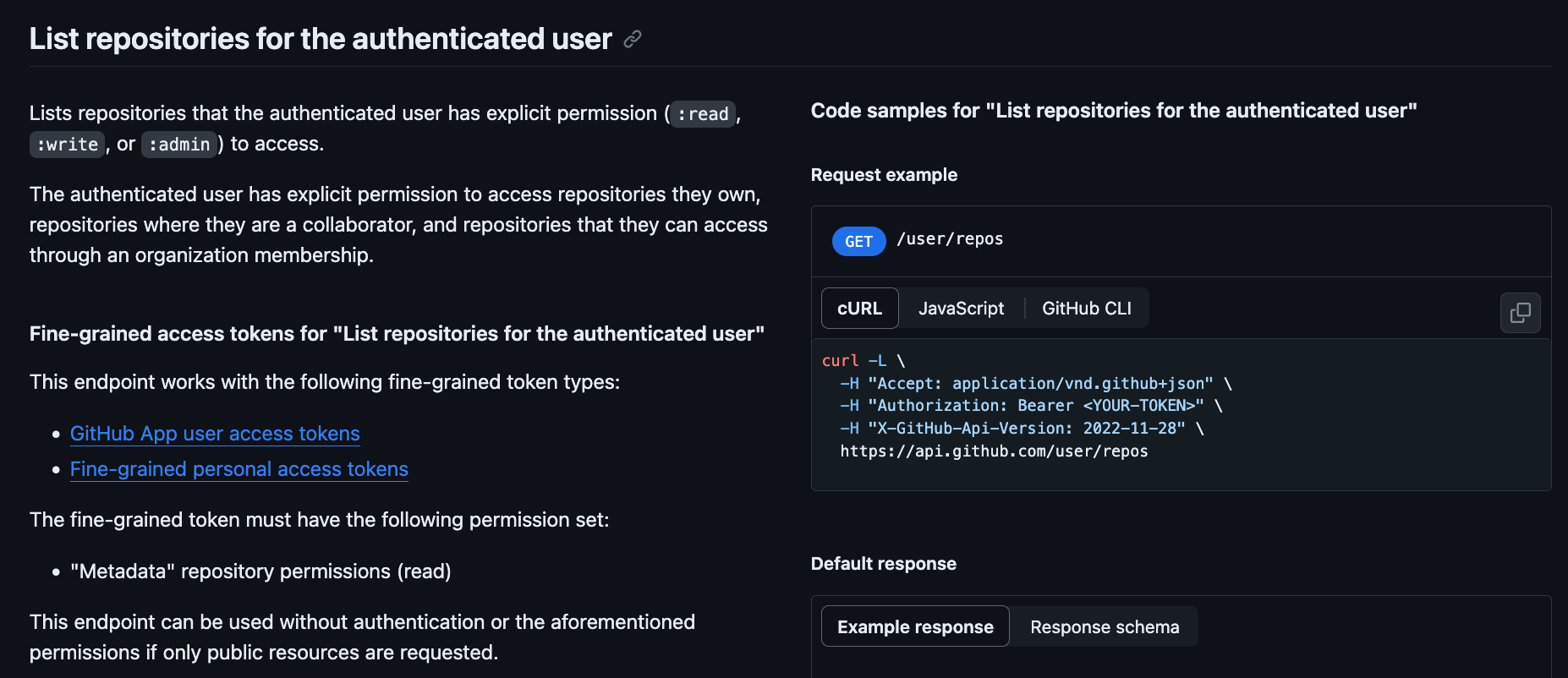
Task: Click the Metadata repository permissions bullet
Action: (x=260, y=571)
